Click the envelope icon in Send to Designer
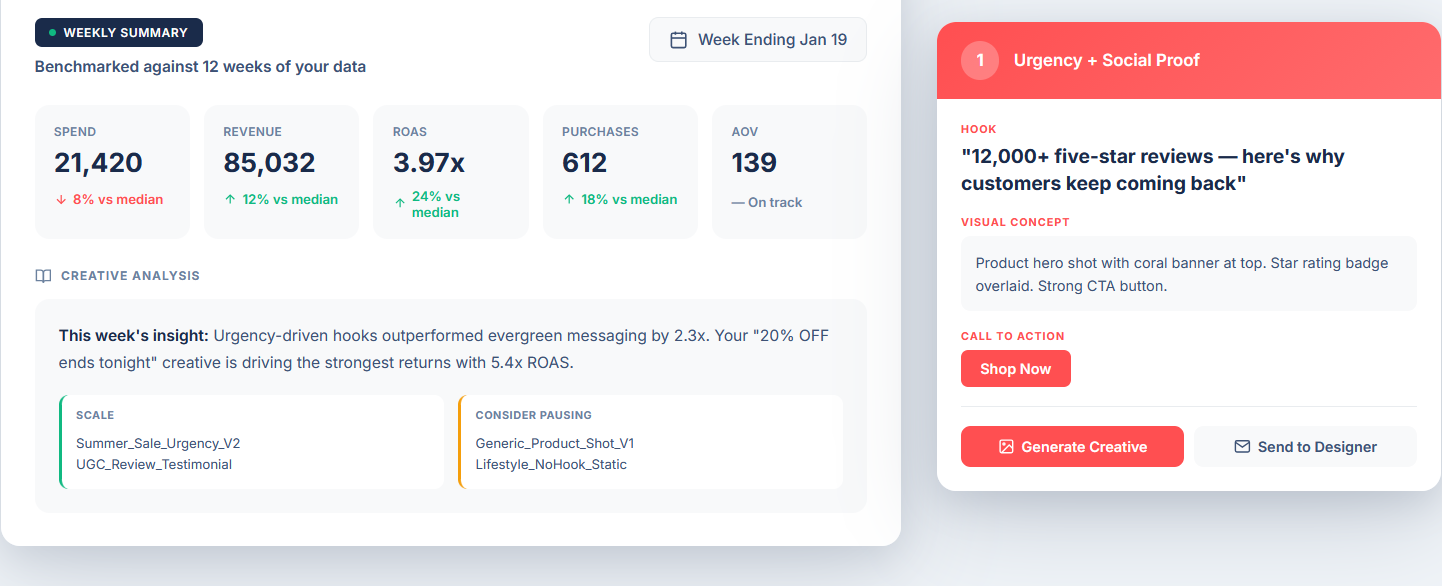 [1242, 447]
